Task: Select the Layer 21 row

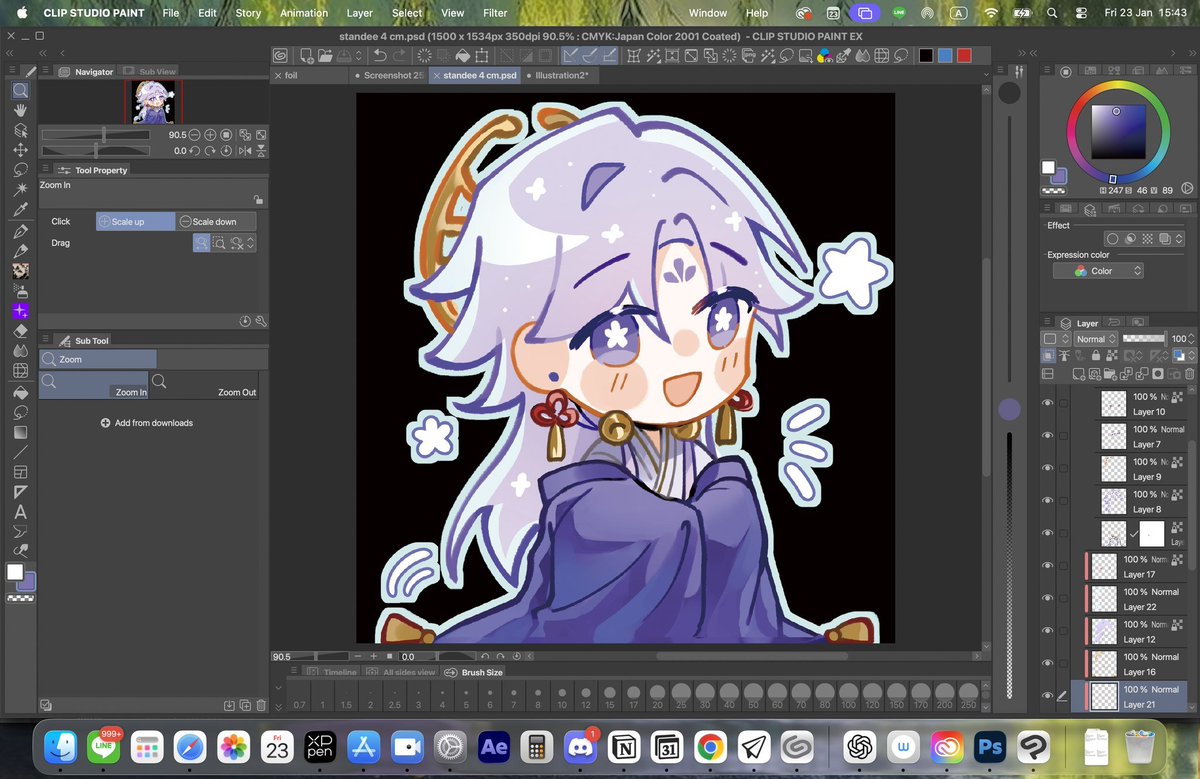Action: click(1128, 696)
